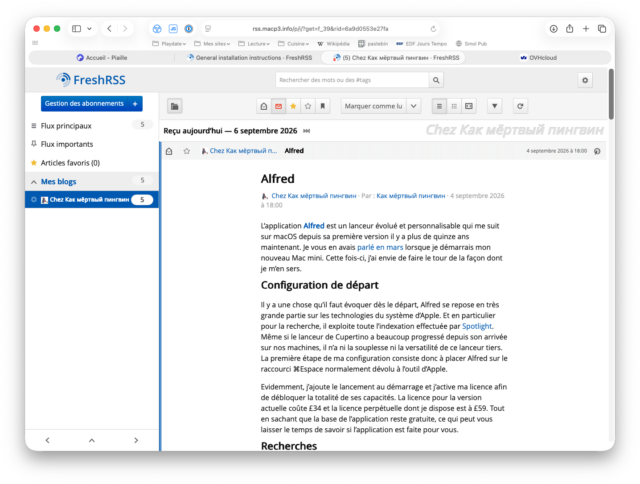Image resolution: width=640 pixels, height=484 pixels.
Task: Star the Alfred article as favorite
Action: (187, 151)
